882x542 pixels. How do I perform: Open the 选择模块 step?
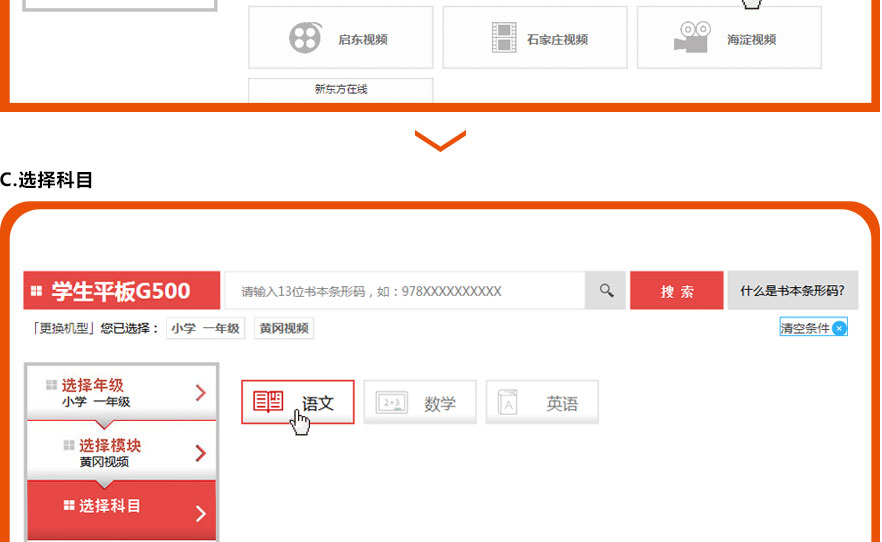(122, 452)
